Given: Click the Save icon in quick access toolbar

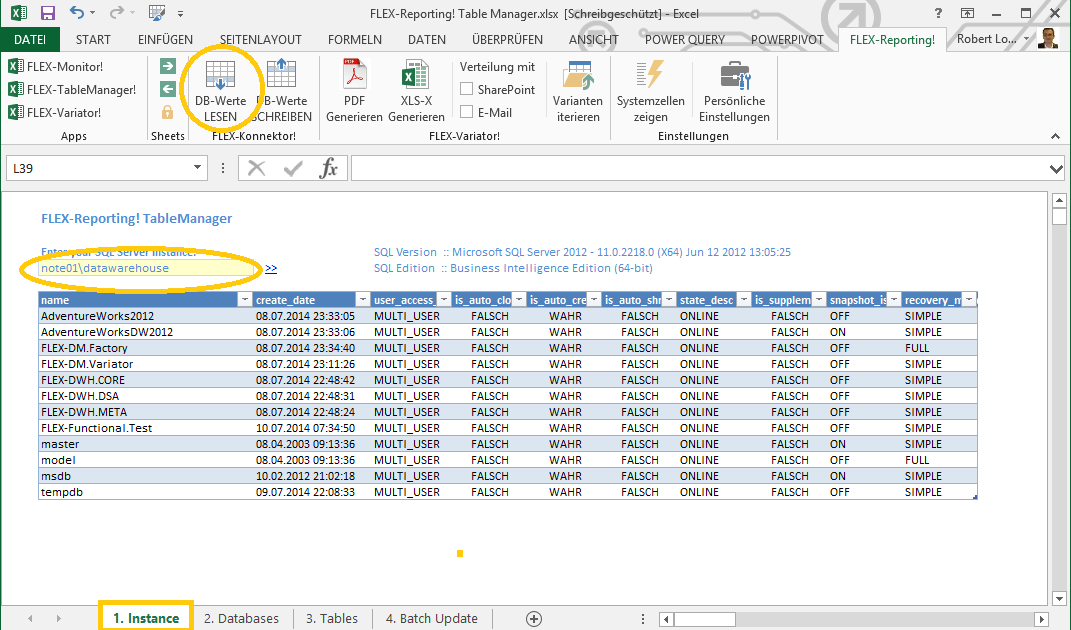Looking at the screenshot, I should pyautogui.click(x=47, y=13).
